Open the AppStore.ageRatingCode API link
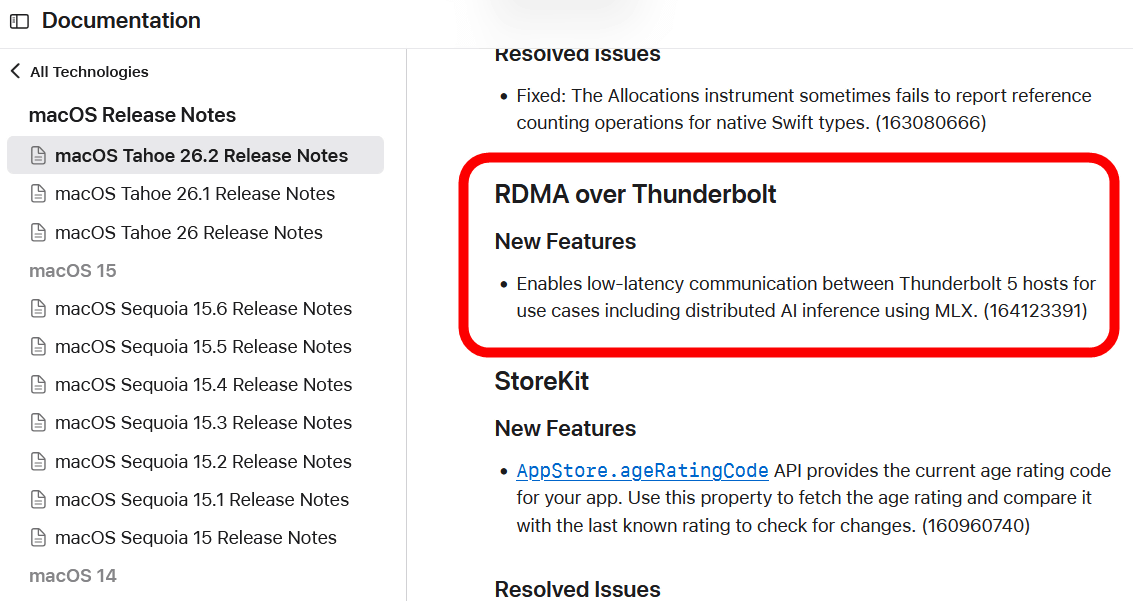Viewport: 1133px width, 601px height. pos(642,471)
